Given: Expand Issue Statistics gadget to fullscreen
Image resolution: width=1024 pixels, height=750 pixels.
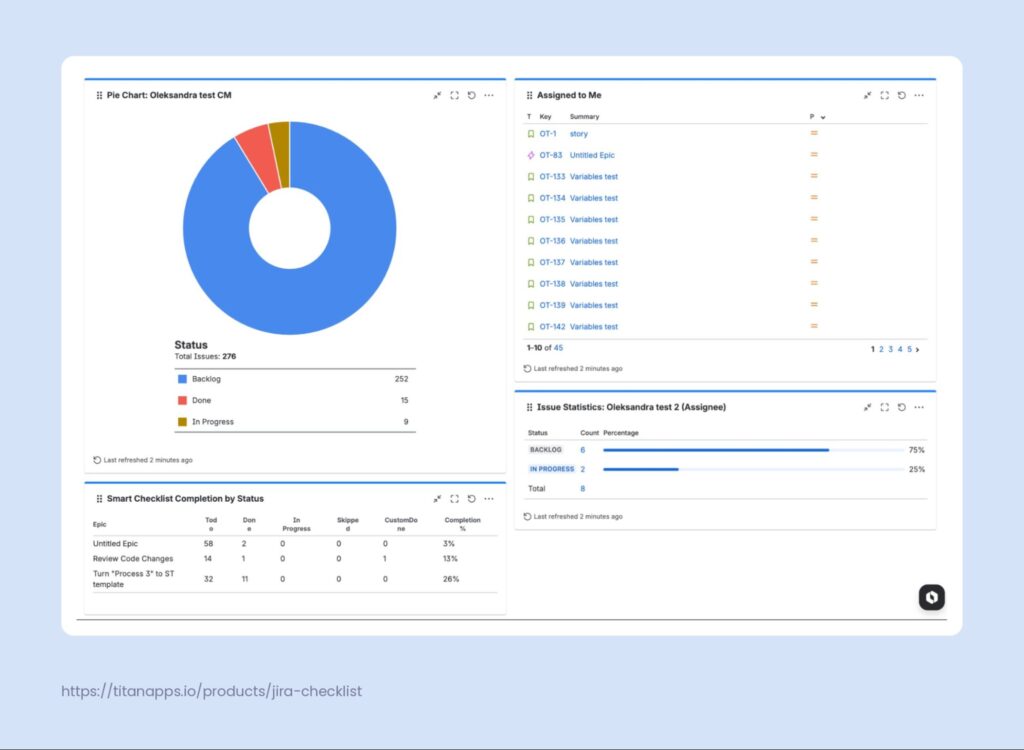Looking at the screenshot, I should [x=885, y=407].
